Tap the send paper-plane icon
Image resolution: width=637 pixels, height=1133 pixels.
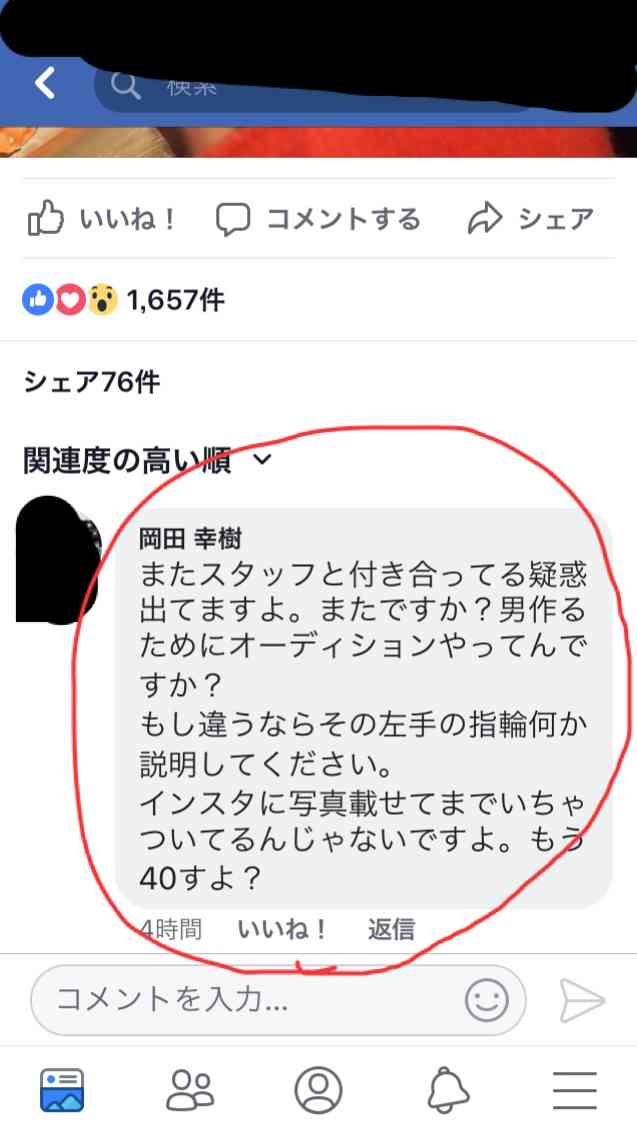coord(581,1001)
